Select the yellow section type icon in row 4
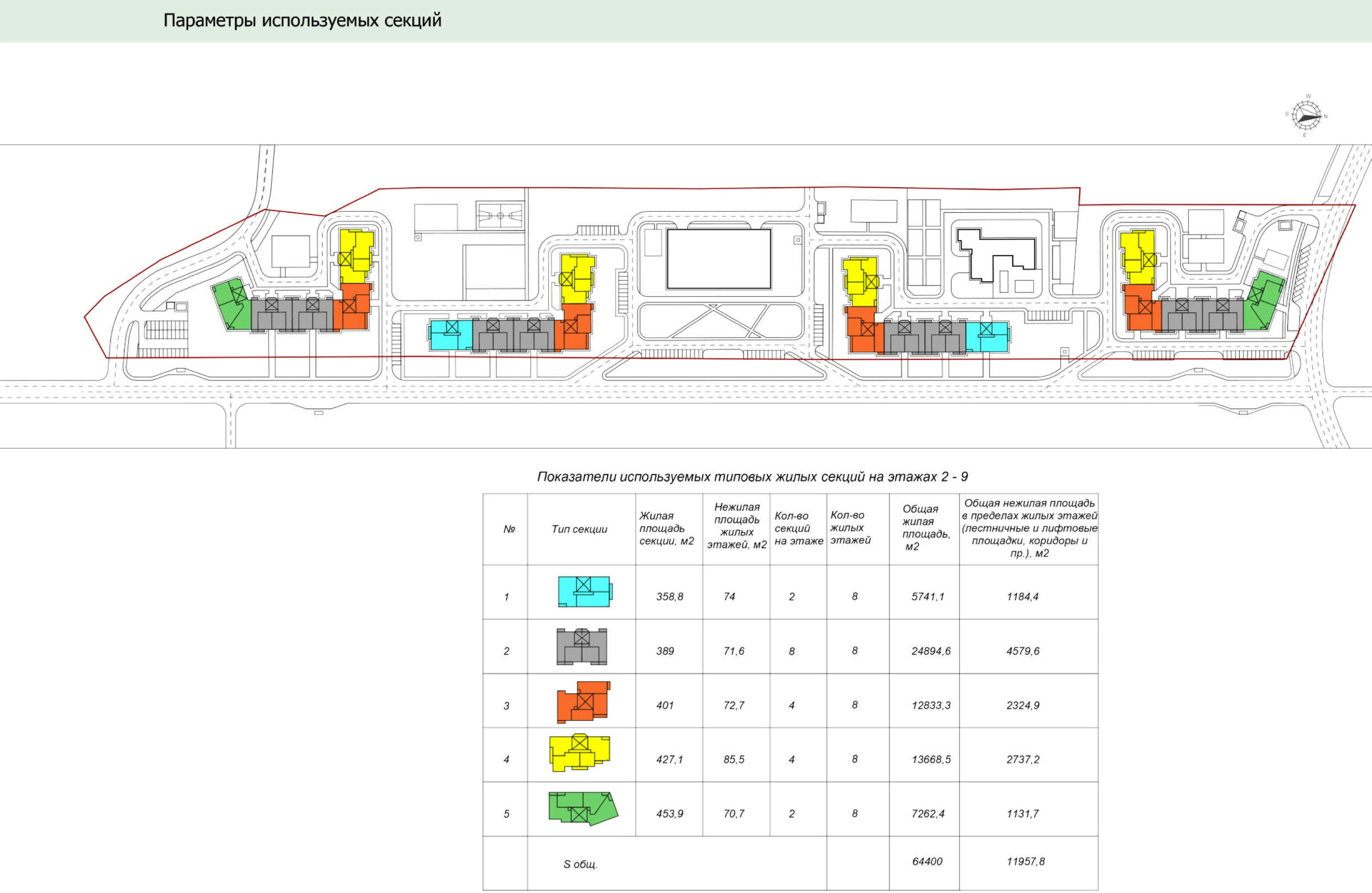 click(580, 753)
